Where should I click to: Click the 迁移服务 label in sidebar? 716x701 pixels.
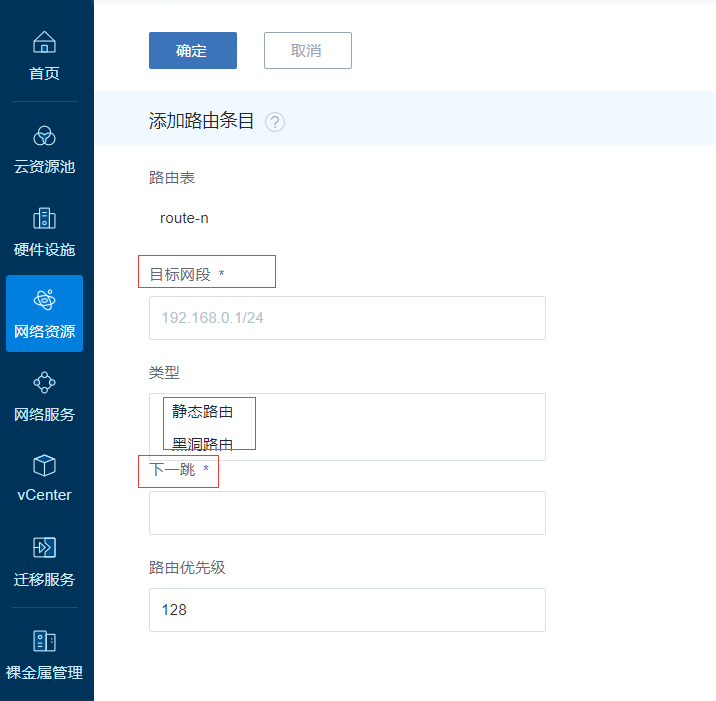click(44, 580)
